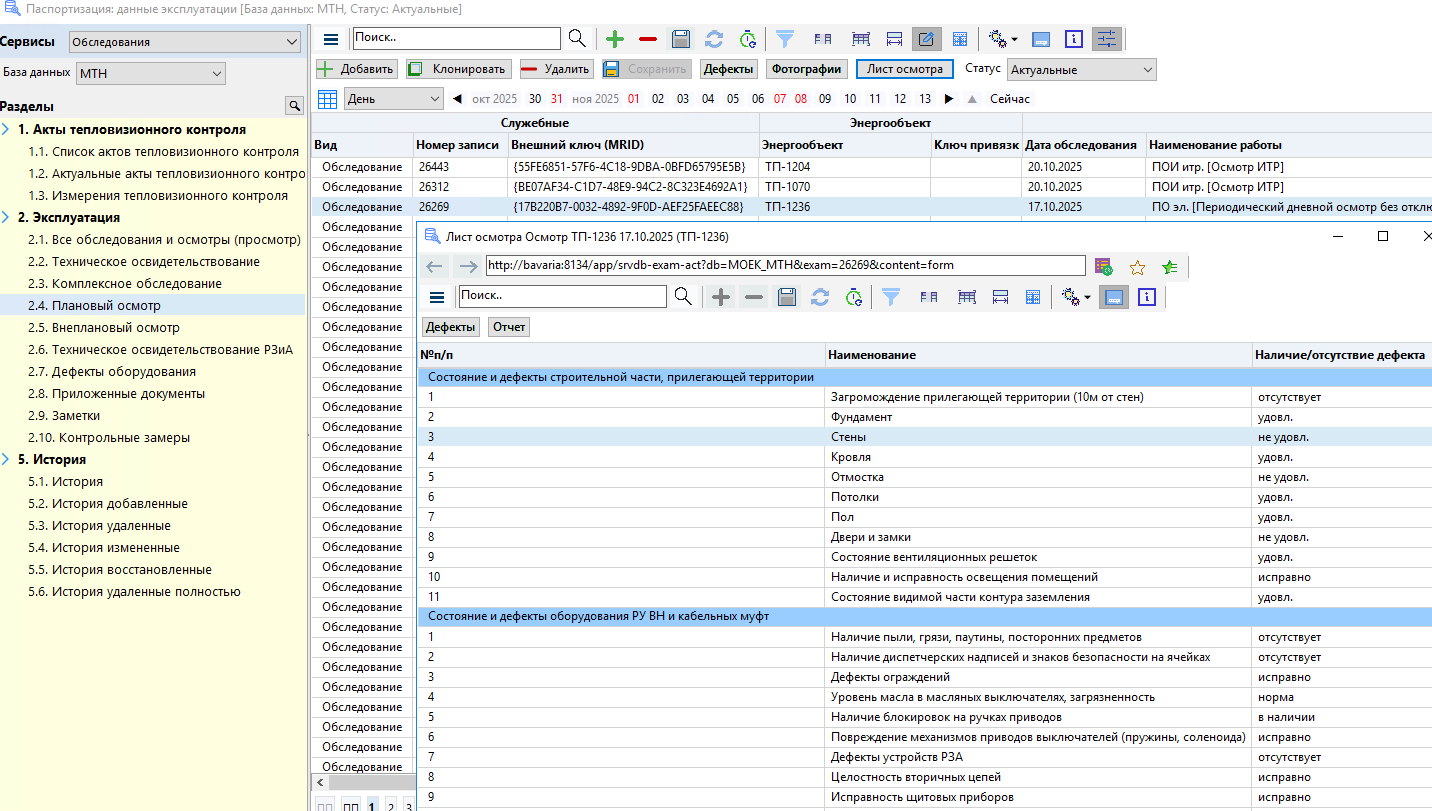Toggle the sliders settings panel icon
1432x811 pixels.
(x=1106, y=39)
